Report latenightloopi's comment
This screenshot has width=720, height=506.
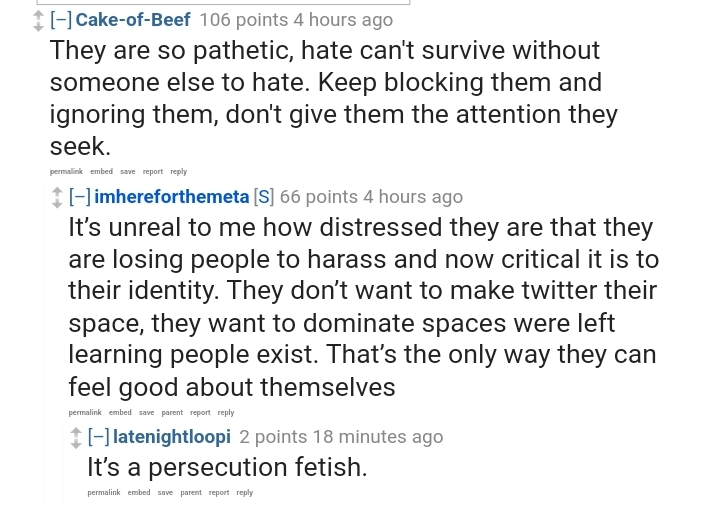tap(219, 492)
